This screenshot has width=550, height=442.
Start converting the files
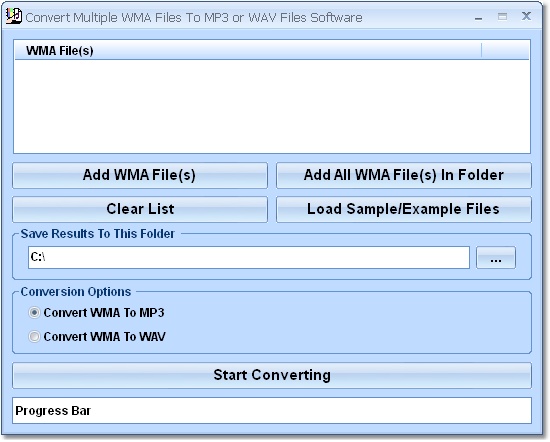[272, 375]
